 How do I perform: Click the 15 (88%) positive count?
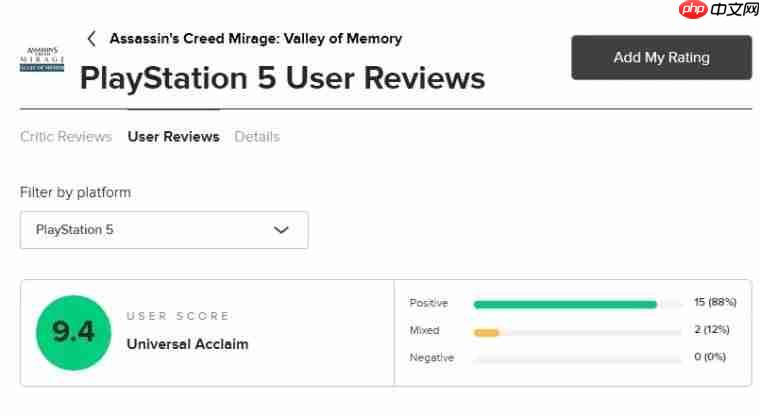714,303
